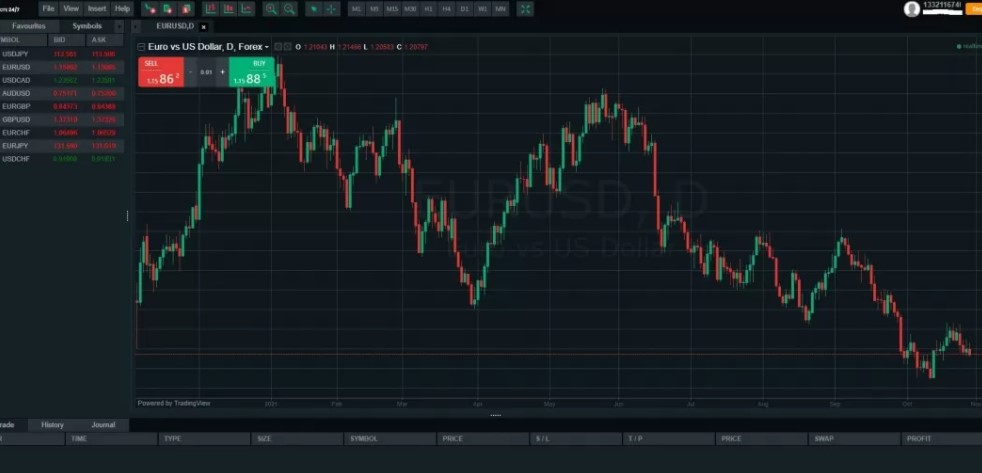Click the panel splitter handle below chart
The image size is (982, 473).
[495, 415]
